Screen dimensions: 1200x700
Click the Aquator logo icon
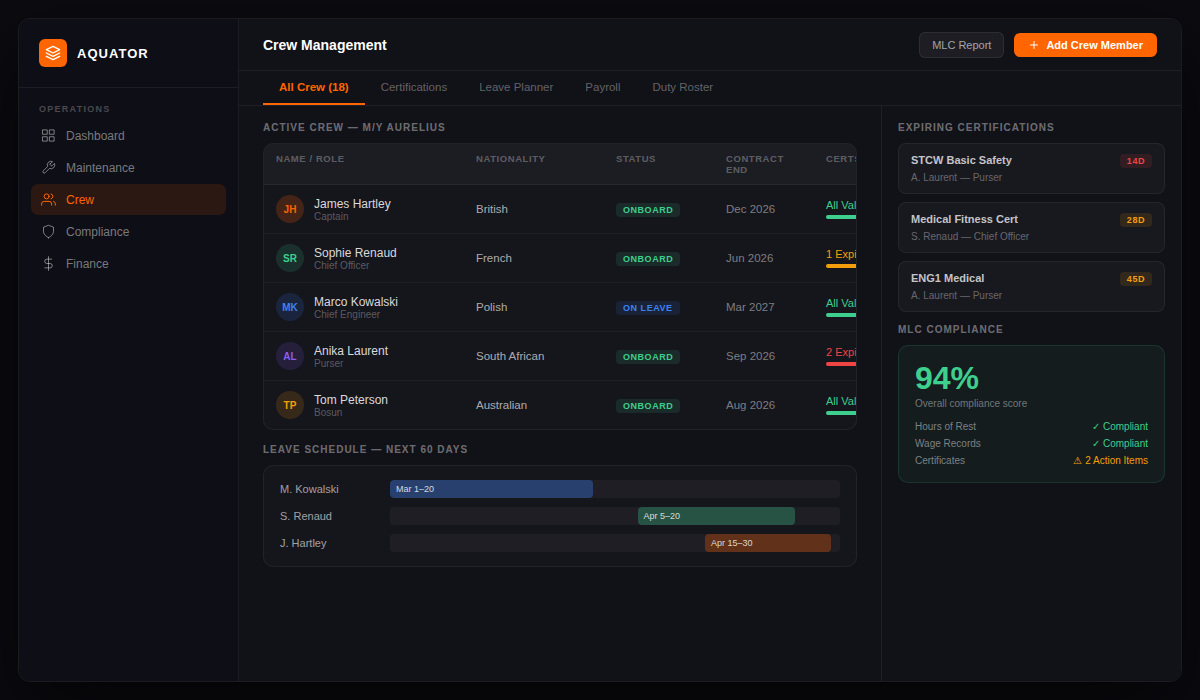click(x=53, y=53)
